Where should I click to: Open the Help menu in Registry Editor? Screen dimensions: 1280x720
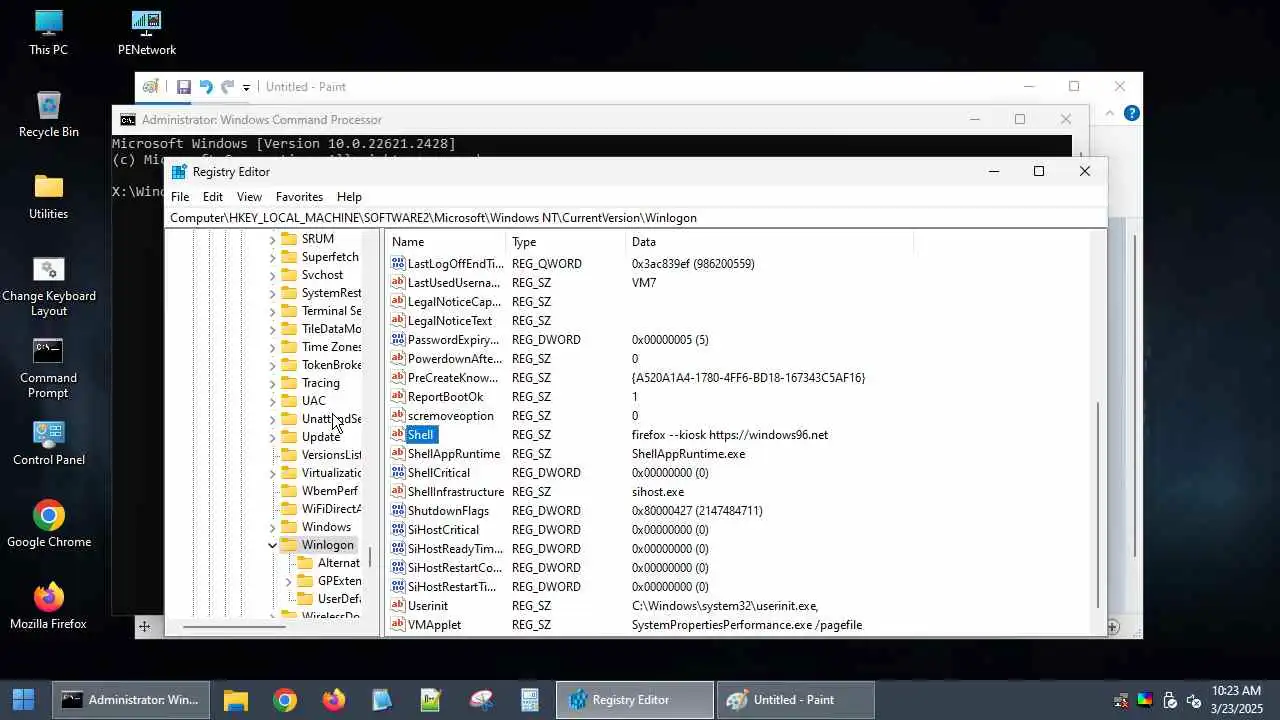[349, 197]
